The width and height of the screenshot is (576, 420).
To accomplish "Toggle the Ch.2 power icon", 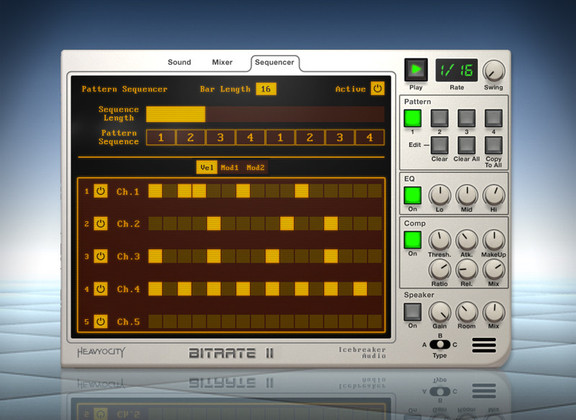I will pos(101,223).
